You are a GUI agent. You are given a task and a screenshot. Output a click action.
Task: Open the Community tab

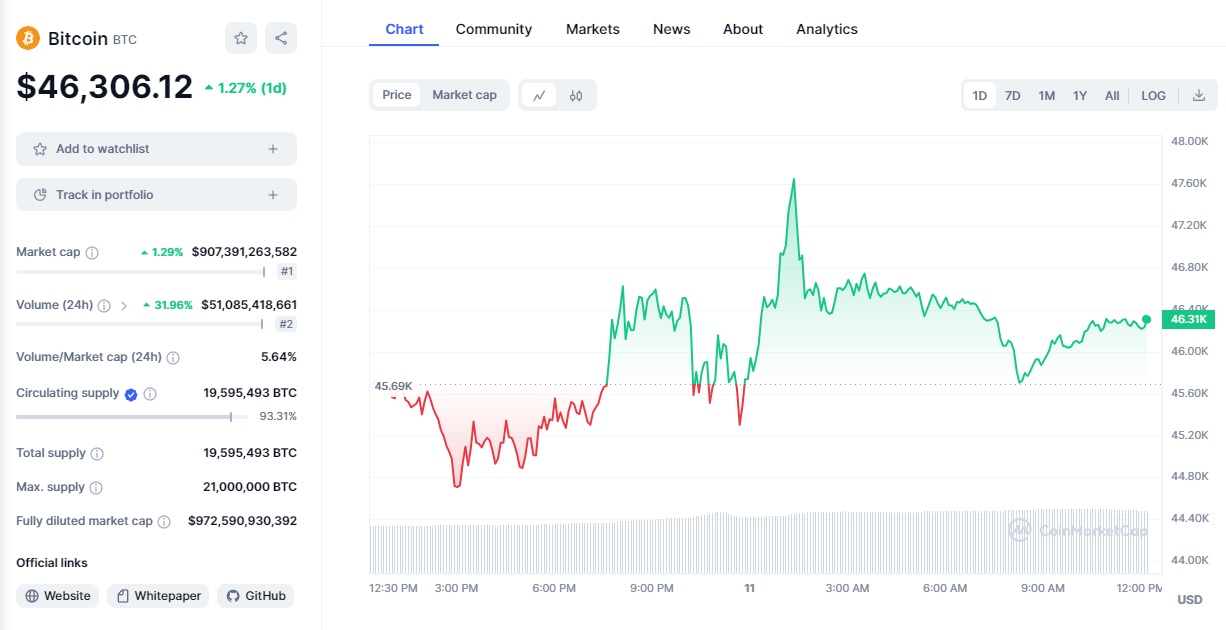tap(494, 29)
